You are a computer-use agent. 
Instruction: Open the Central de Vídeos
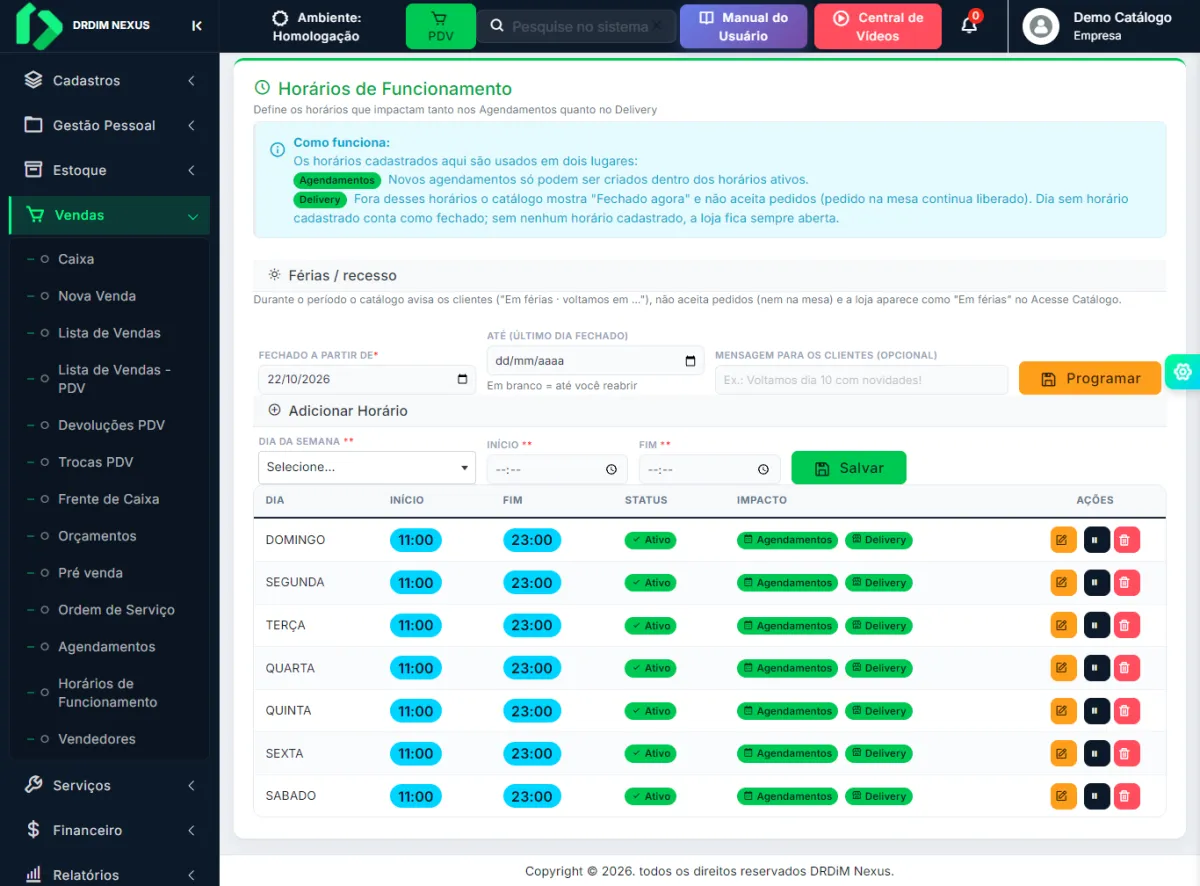[878, 26]
